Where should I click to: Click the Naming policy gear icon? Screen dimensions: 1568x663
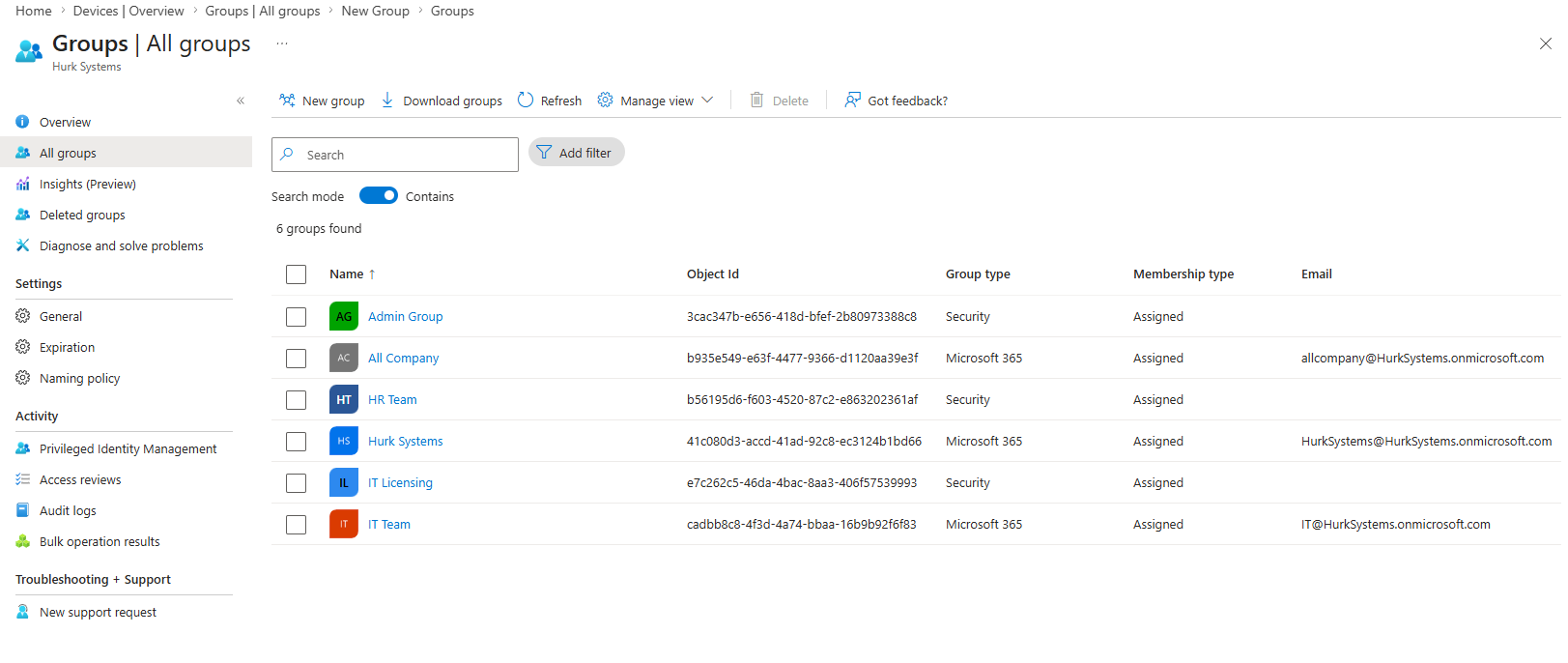tap(22, 378)
